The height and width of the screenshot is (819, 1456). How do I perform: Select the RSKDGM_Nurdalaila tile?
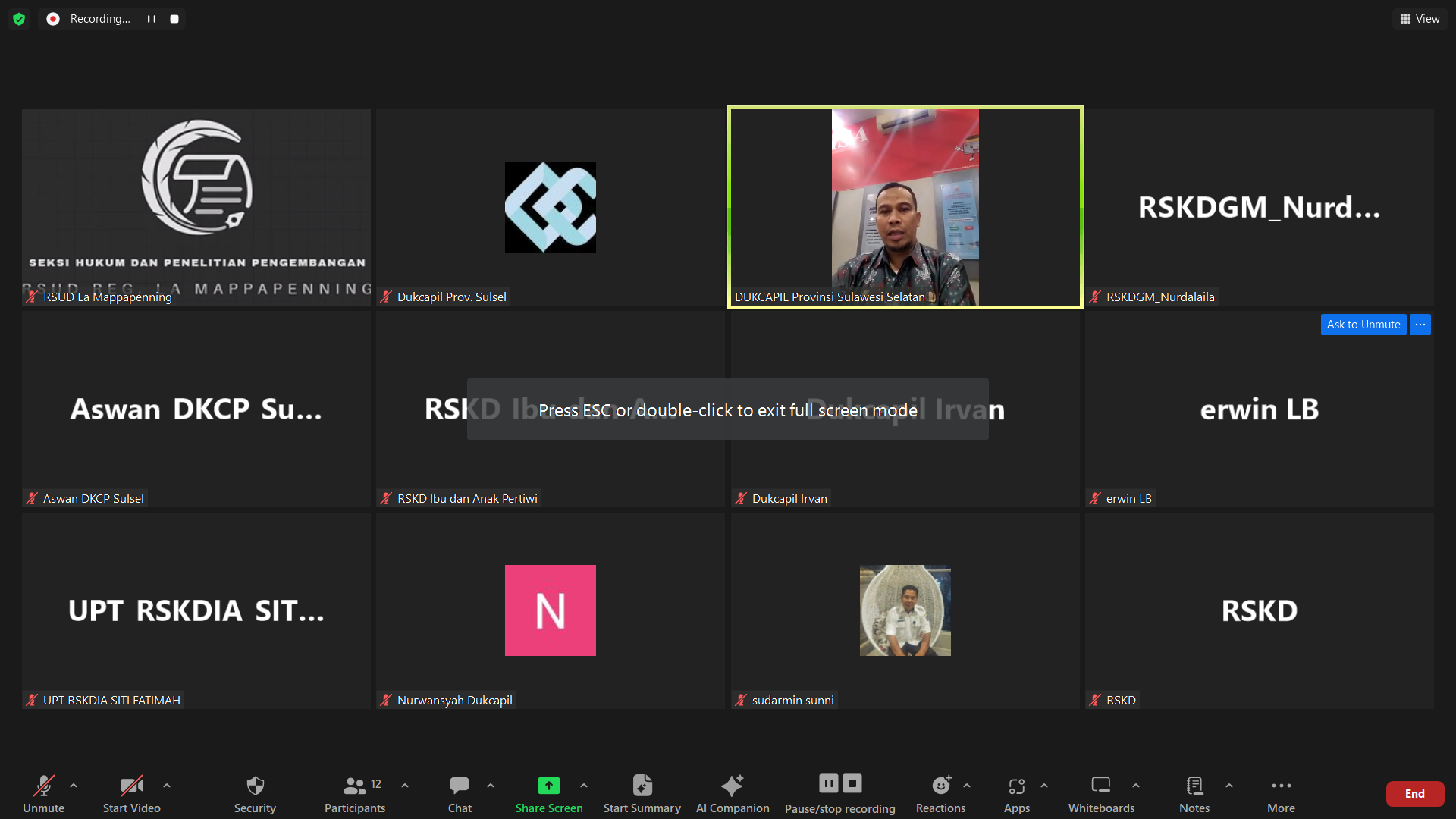coord(1260,207)
